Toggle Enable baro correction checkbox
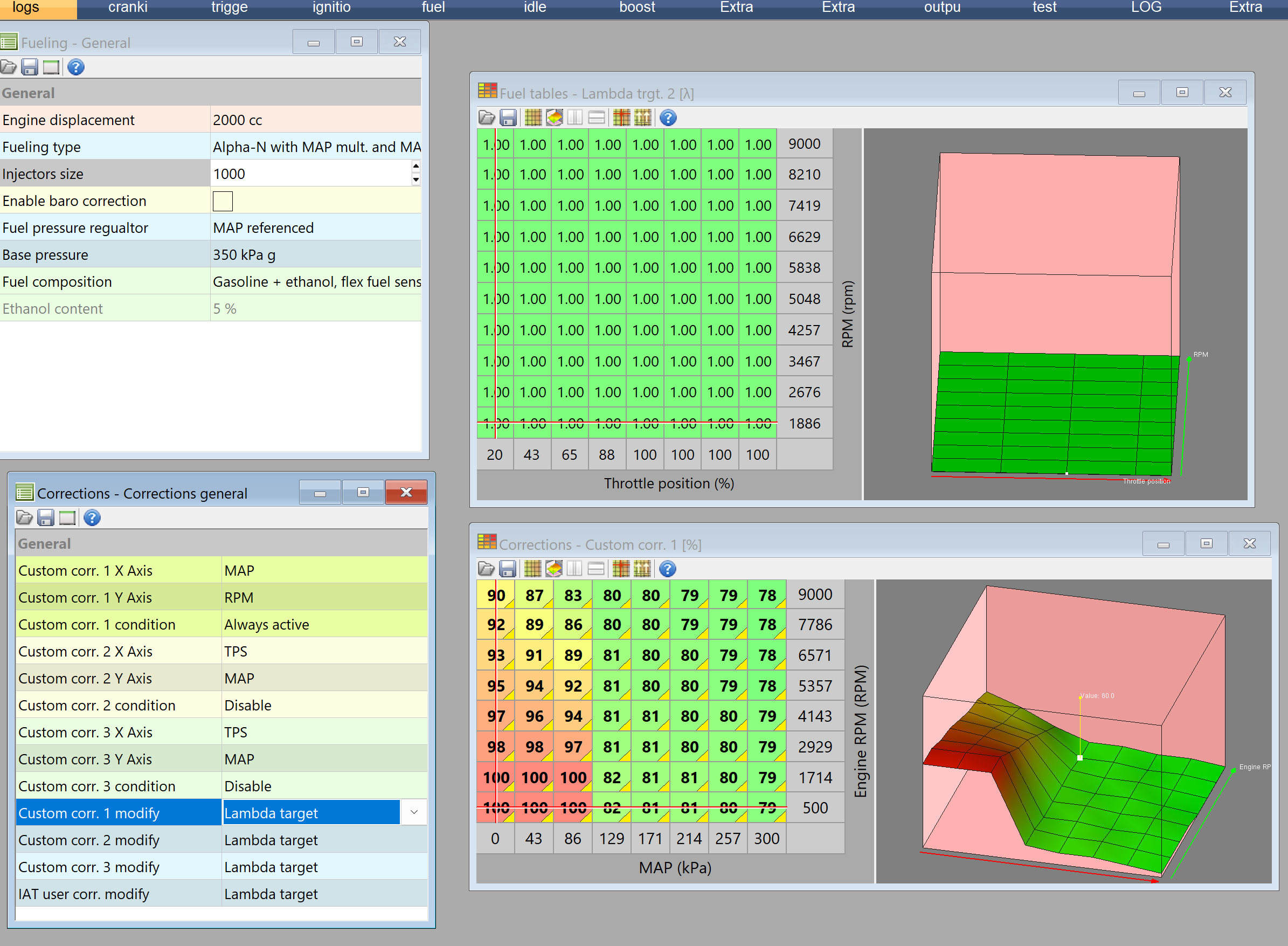The image size is (1288, 946). pos(223,201)
